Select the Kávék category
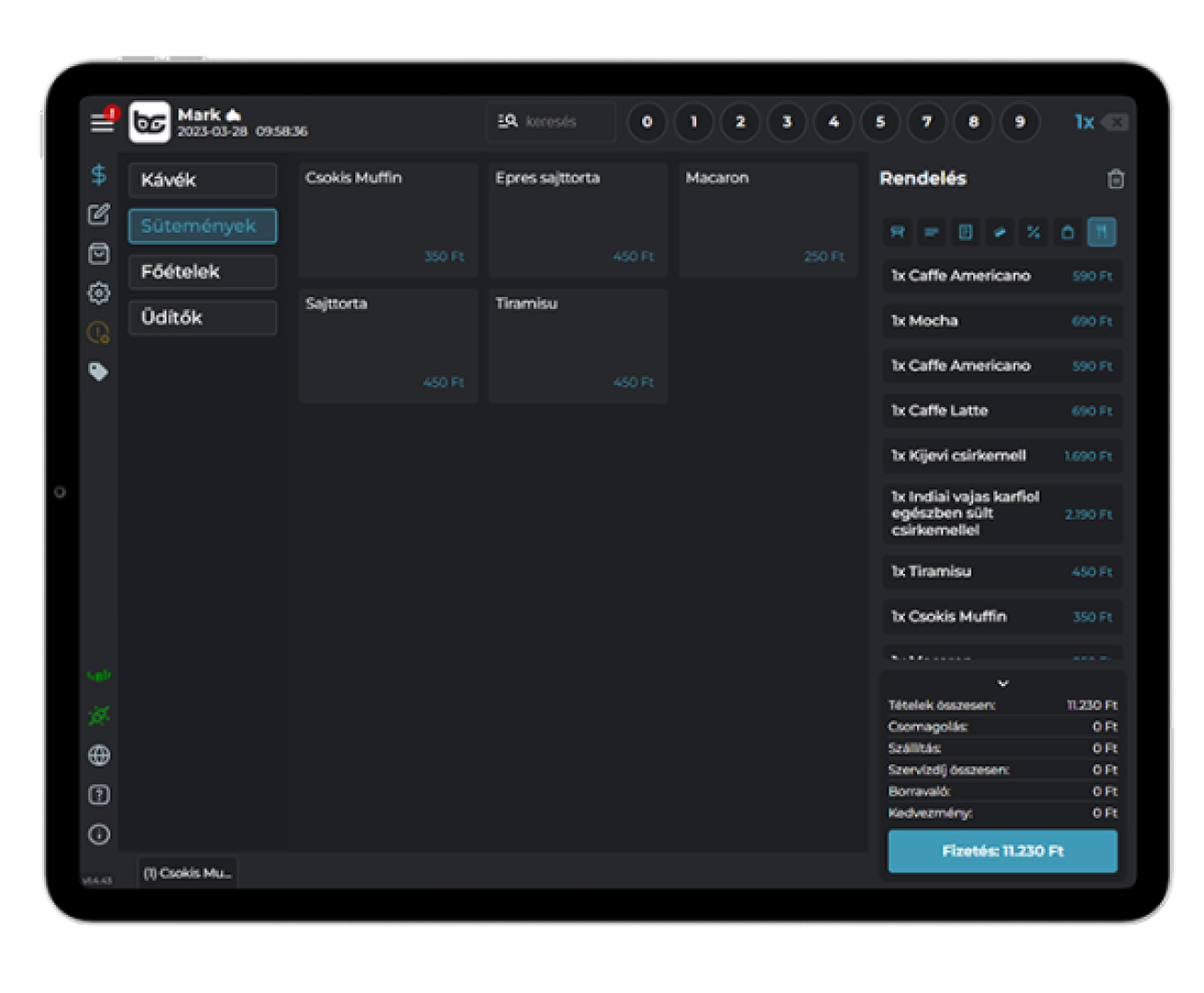This screenshot has height=993, width=1204. (x=202, y=180)
